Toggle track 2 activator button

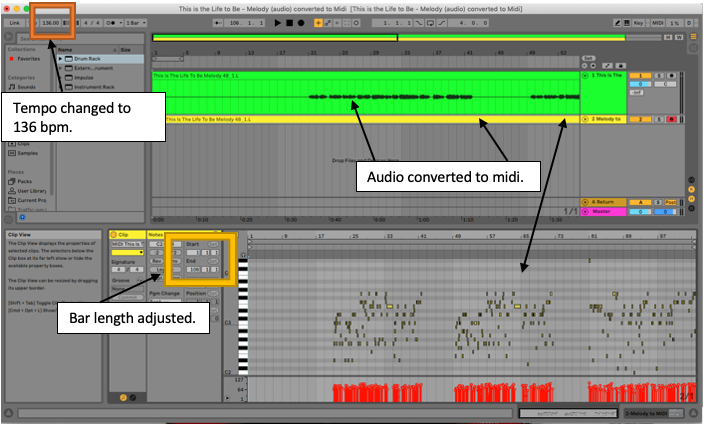tap(640, 119)
